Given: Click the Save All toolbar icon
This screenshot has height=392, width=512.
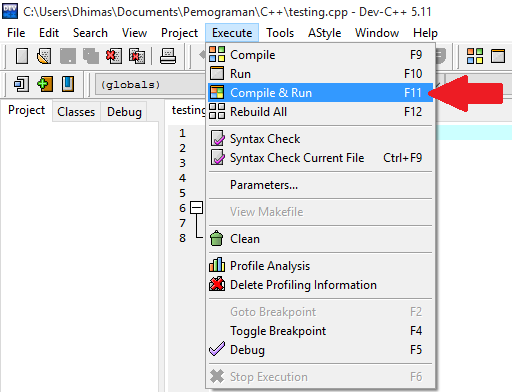Looking at the screenshot, I should tap(91, 56).
